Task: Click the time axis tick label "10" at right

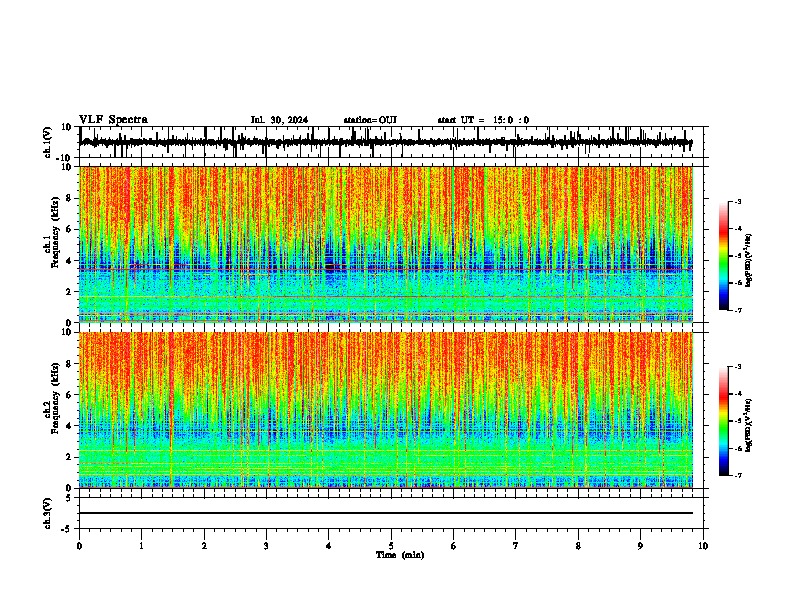Action: tap(703, 546)
